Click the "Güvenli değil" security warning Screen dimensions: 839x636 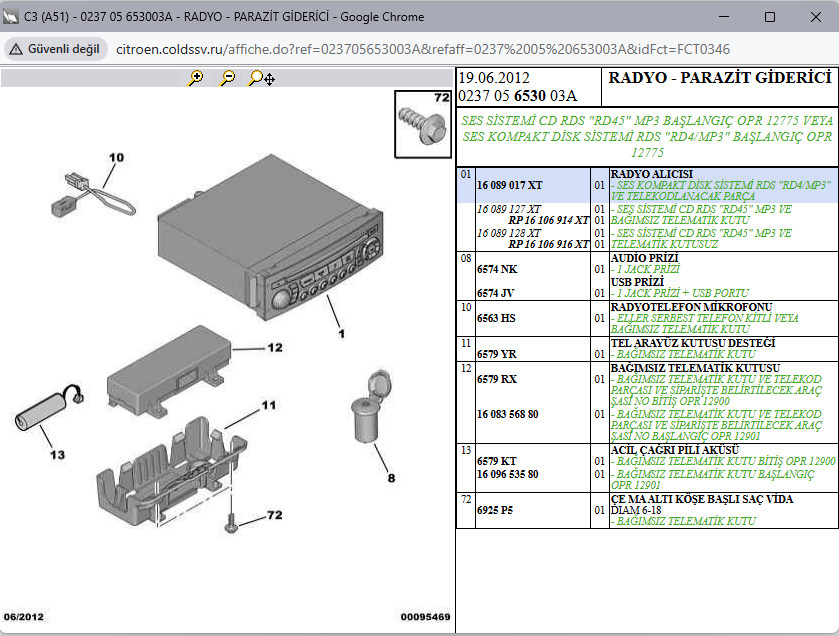tap(54, 49)
